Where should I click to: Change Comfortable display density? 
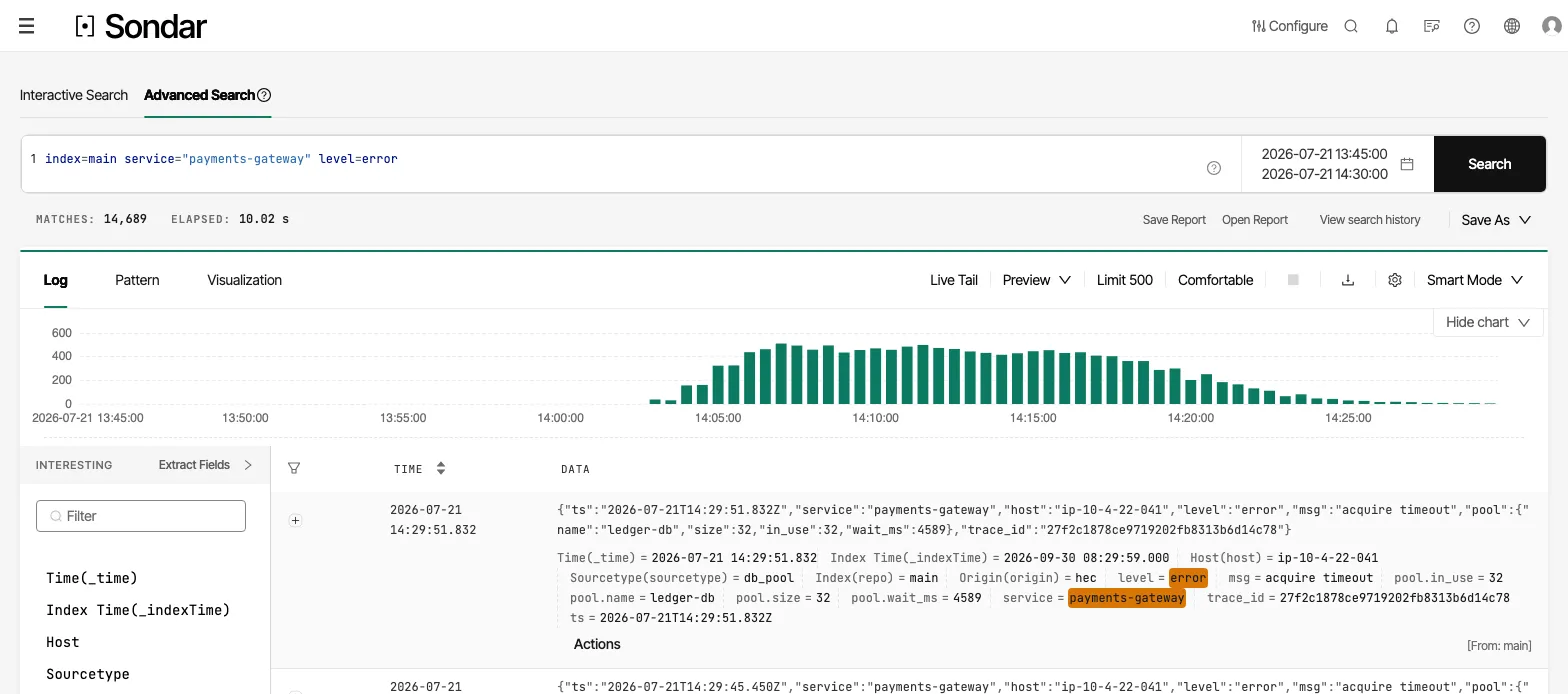point(1215,280)
